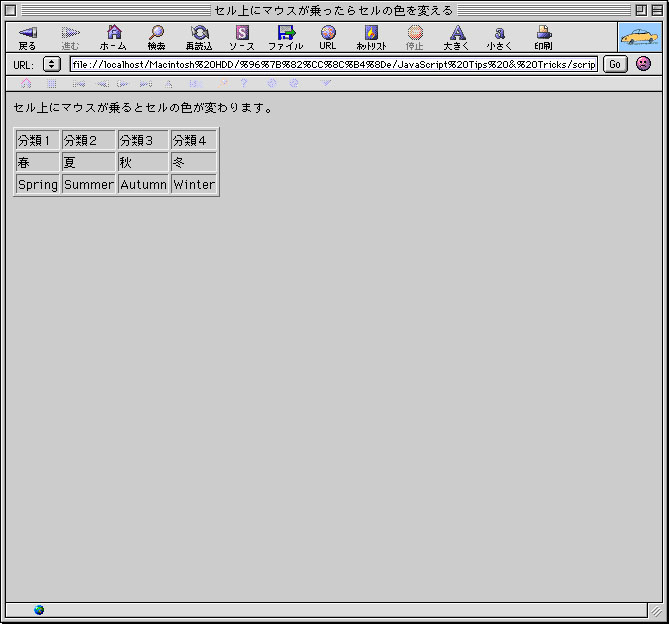Image resolution: width=669 pixels, height=624 pixels.
Task: Collapse window with the windowshade box
Action: click(657, 10)
